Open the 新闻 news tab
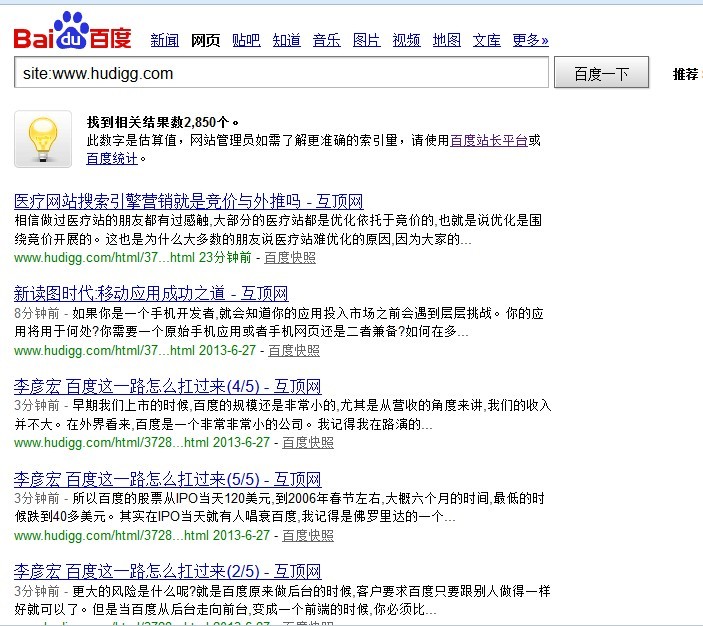 (165, 41)
